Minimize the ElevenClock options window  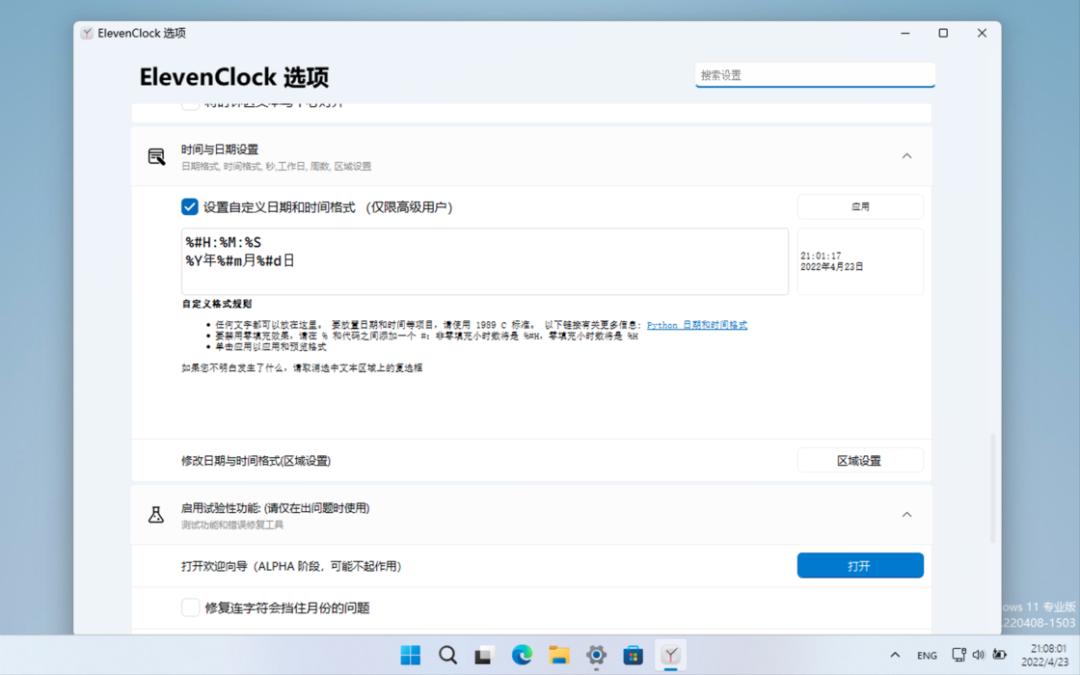pos(905,33)
